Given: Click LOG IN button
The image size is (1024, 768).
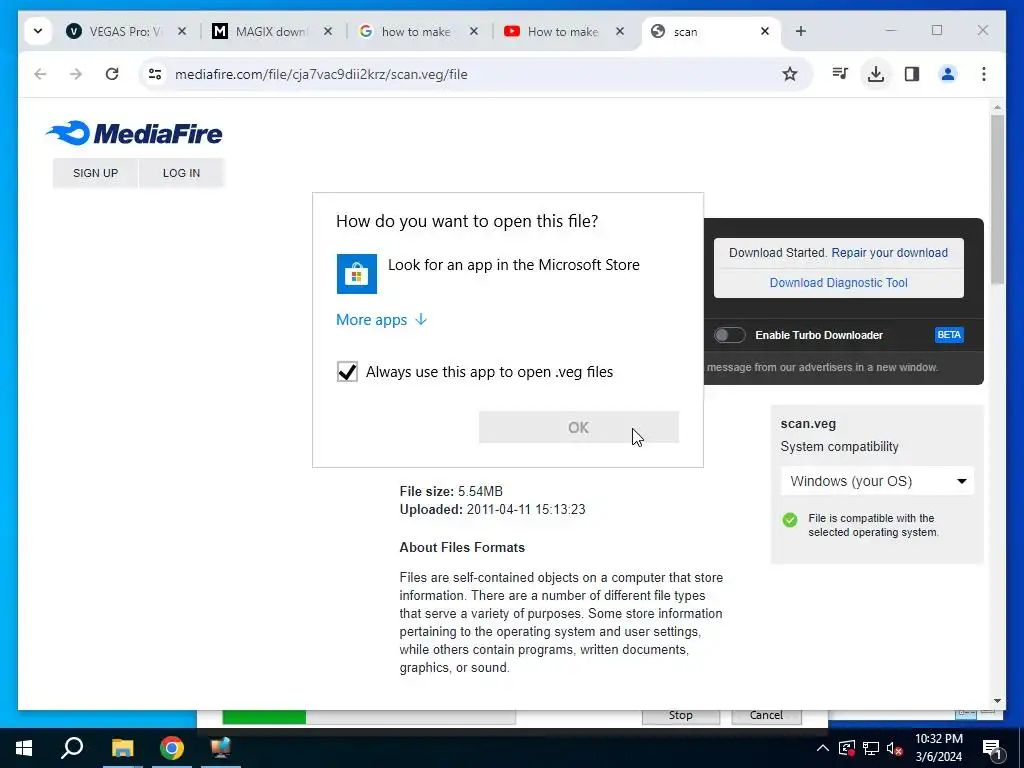Looking at the screenshot, I should click(182, 173).
